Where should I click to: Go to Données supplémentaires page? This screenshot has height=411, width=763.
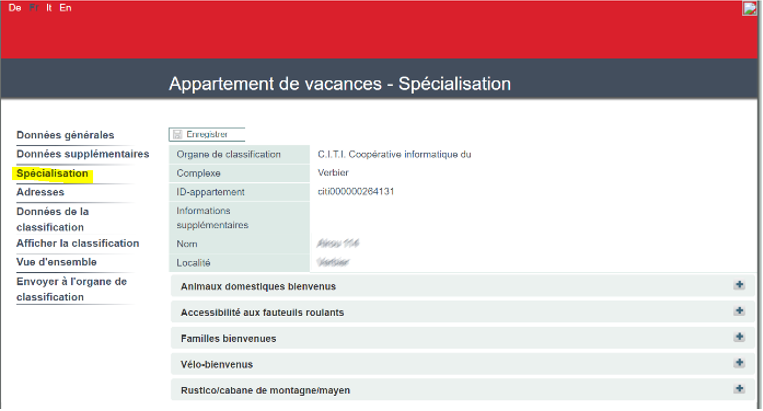[x=82, y=154]
